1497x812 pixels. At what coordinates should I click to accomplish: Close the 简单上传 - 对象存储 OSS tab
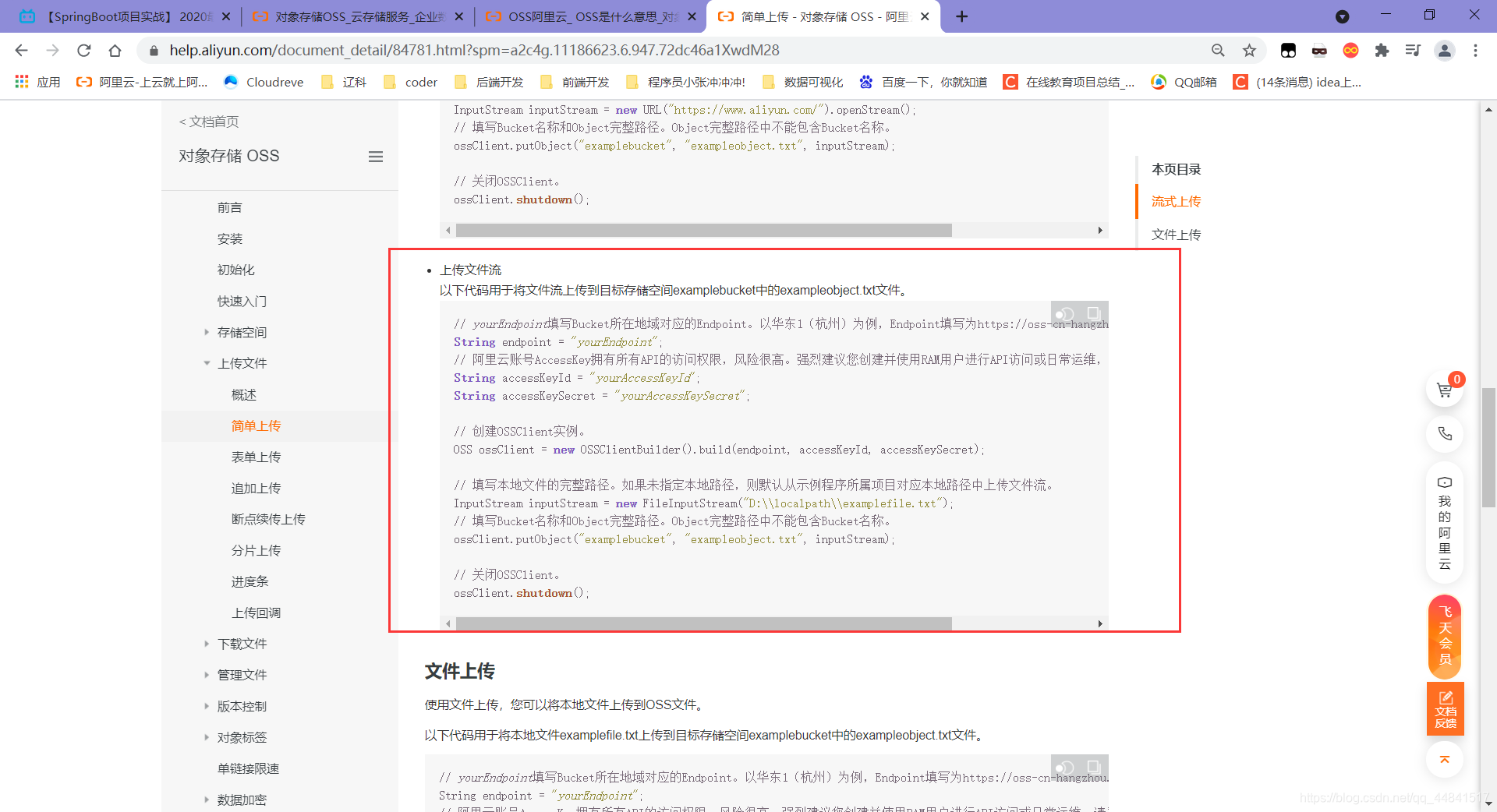click(925, 16)
